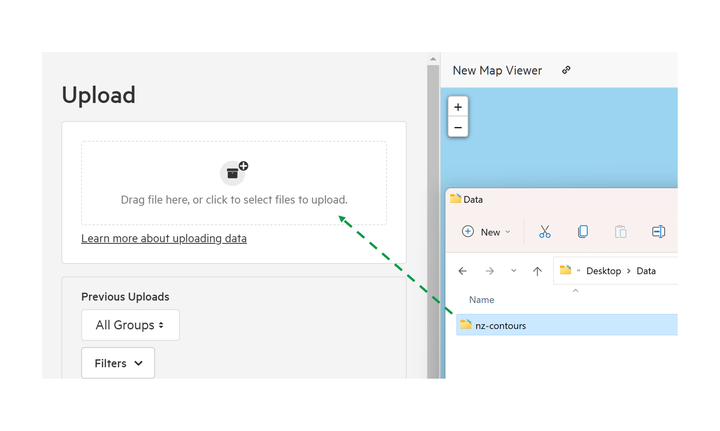720x431 pixels.
Task: Click the chevron between Desktop and Data
Action: 629,271
